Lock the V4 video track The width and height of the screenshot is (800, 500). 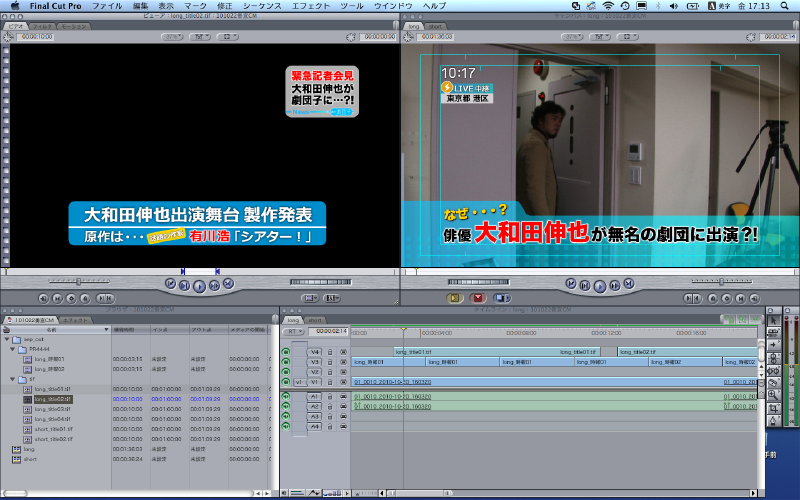click(331, 352)
